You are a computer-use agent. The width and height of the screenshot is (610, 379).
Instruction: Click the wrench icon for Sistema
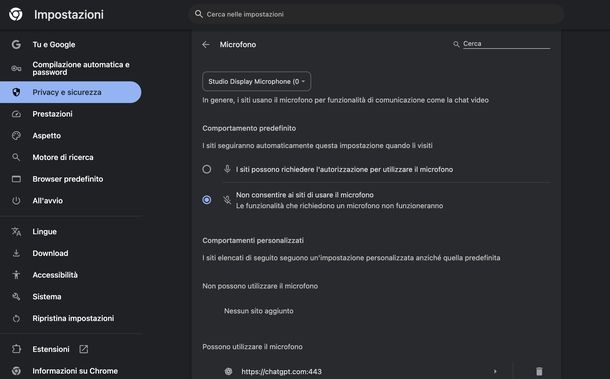click(16, 297)
